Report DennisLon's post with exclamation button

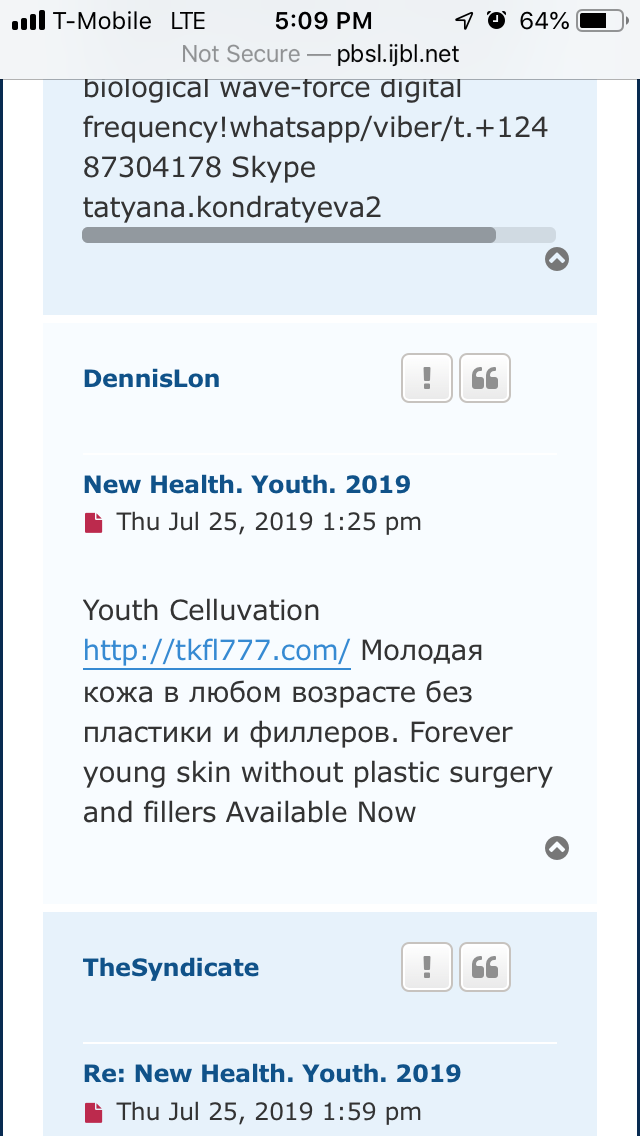click(427, 378)
